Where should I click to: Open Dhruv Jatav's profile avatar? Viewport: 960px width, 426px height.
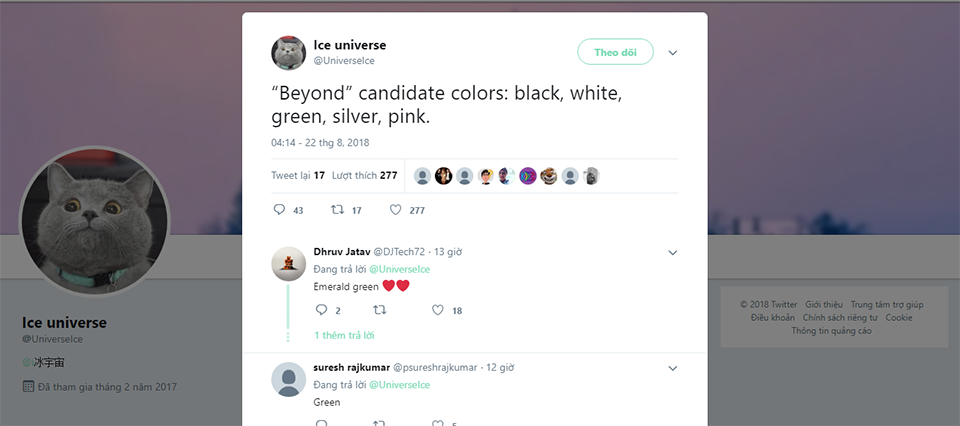pos(288,264)
